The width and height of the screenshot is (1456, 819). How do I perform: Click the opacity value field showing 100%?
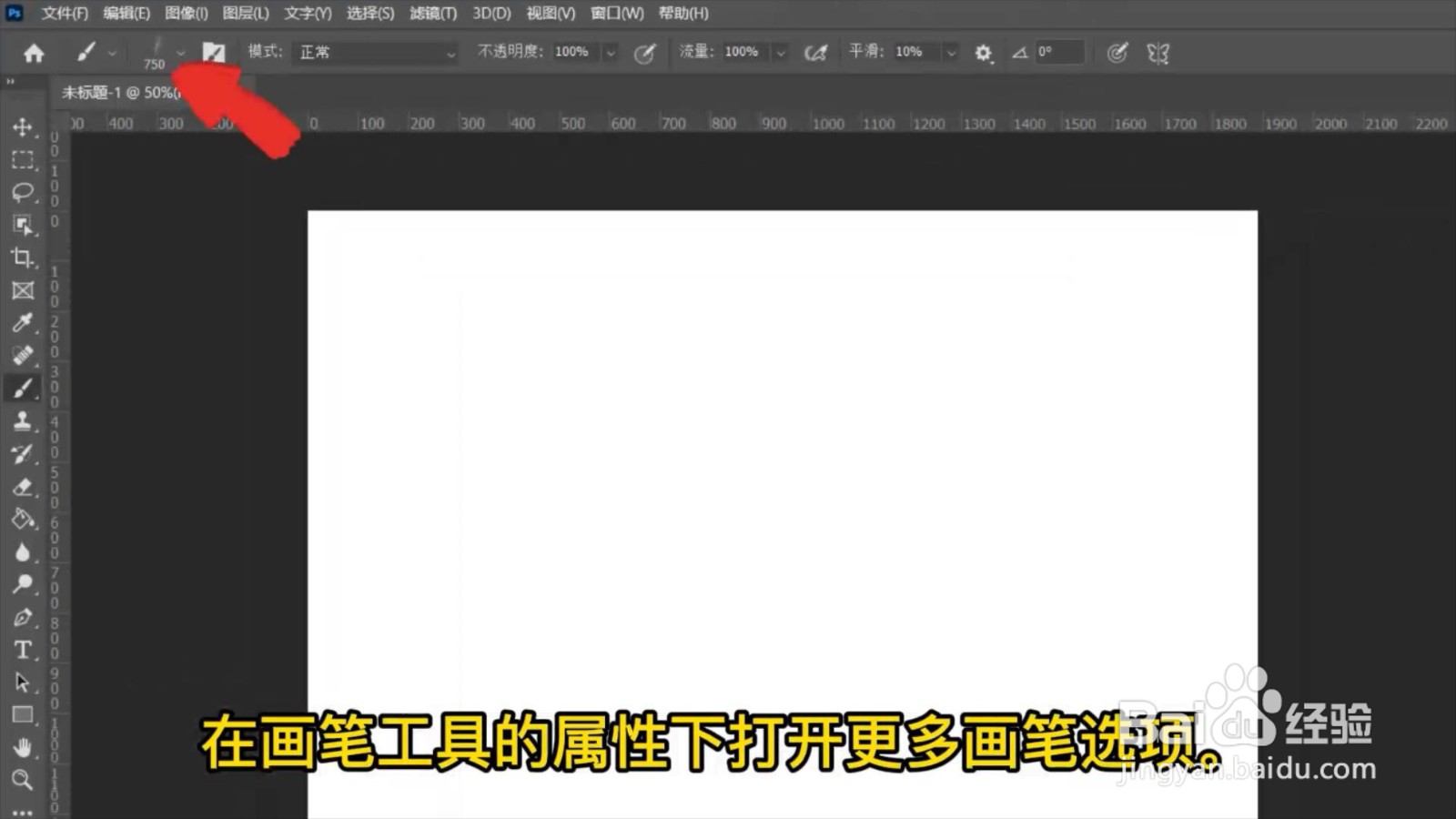pos(573,52)
